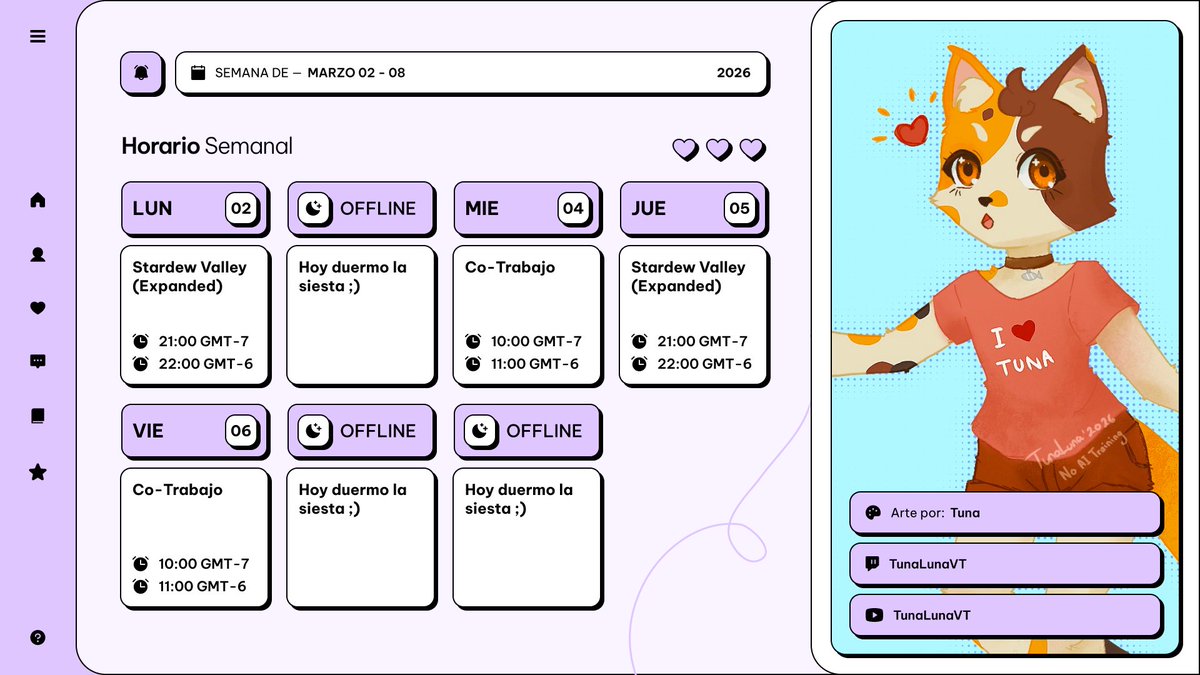Click the Horario Semanal heading
Viewport: 1200px width, 675px height.
(x=207, y=146)
